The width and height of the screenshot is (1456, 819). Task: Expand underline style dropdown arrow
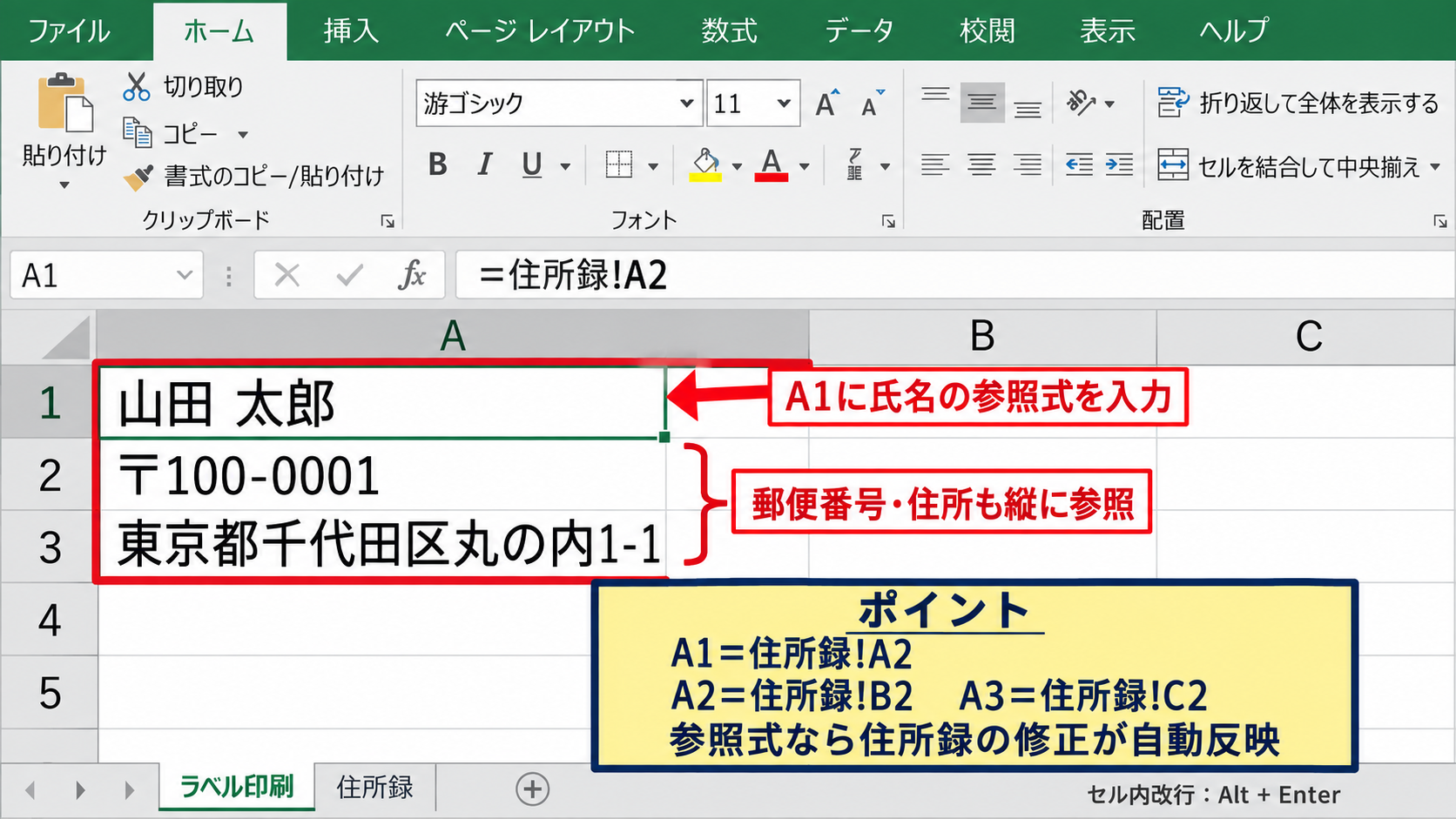point(565,166)
